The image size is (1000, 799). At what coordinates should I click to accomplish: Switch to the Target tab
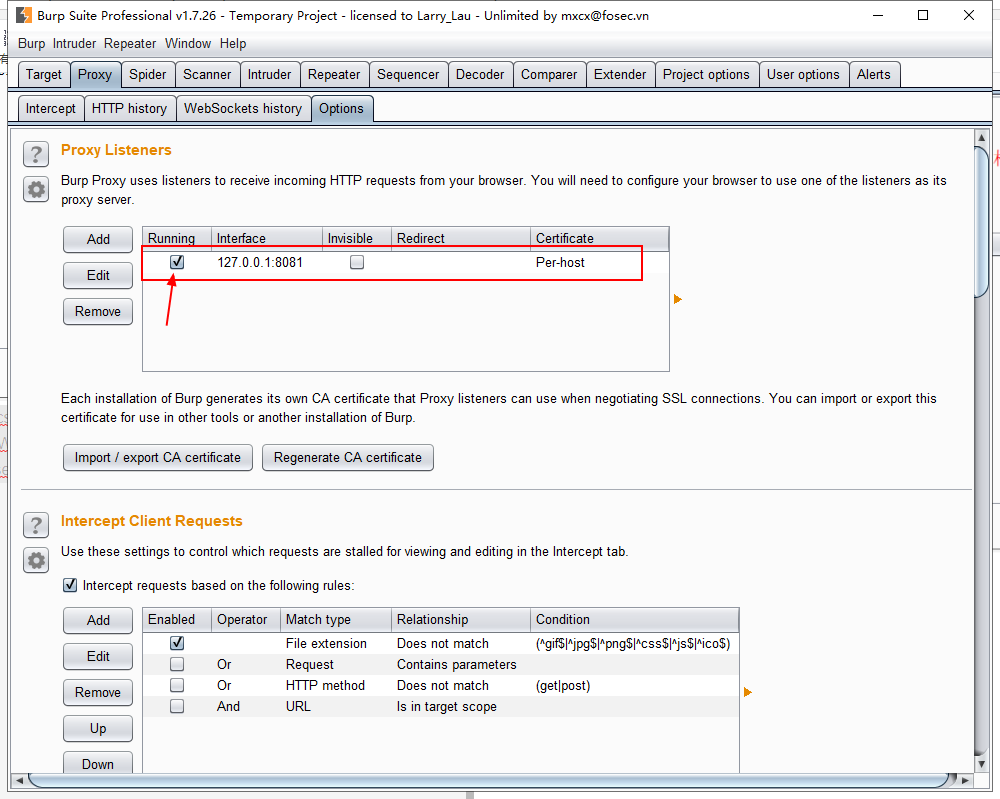(x=43, y=75)
